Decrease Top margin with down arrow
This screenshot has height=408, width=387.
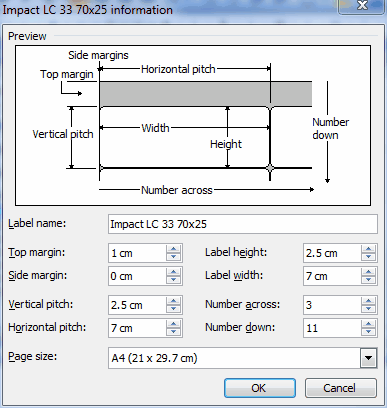pos(173,257)
